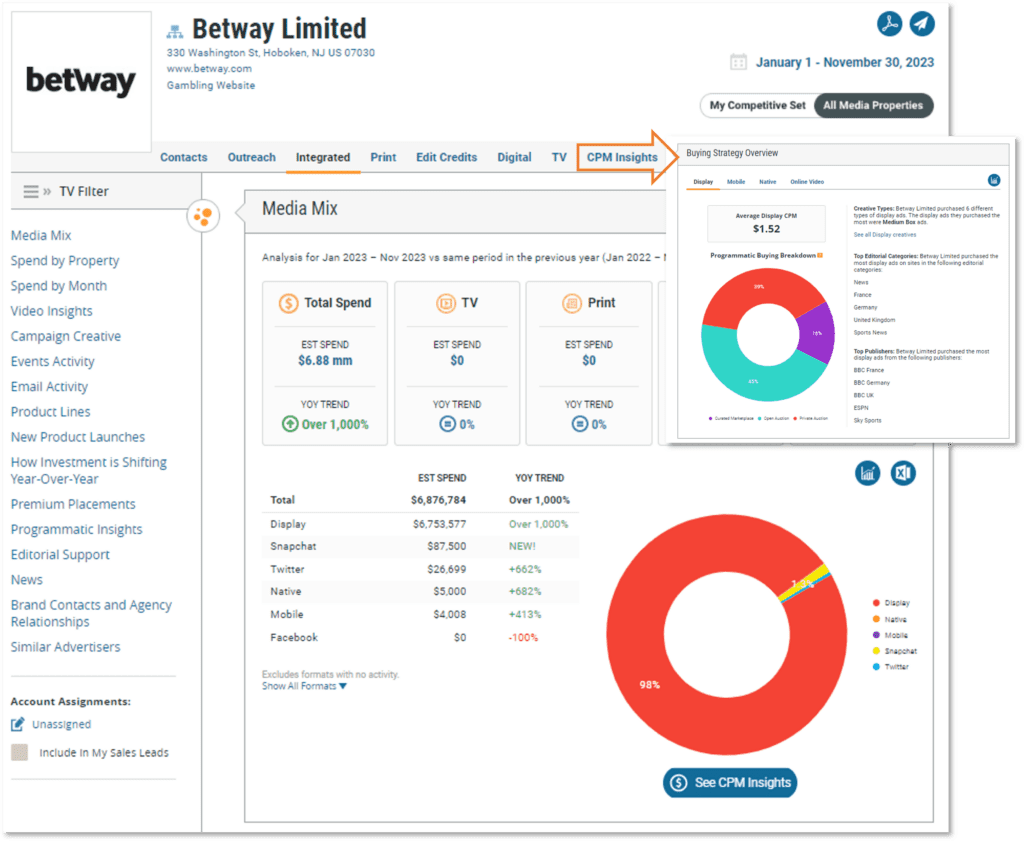Click blue Twitter legend swatch
1024x841 pixels.
pos(876,667)
